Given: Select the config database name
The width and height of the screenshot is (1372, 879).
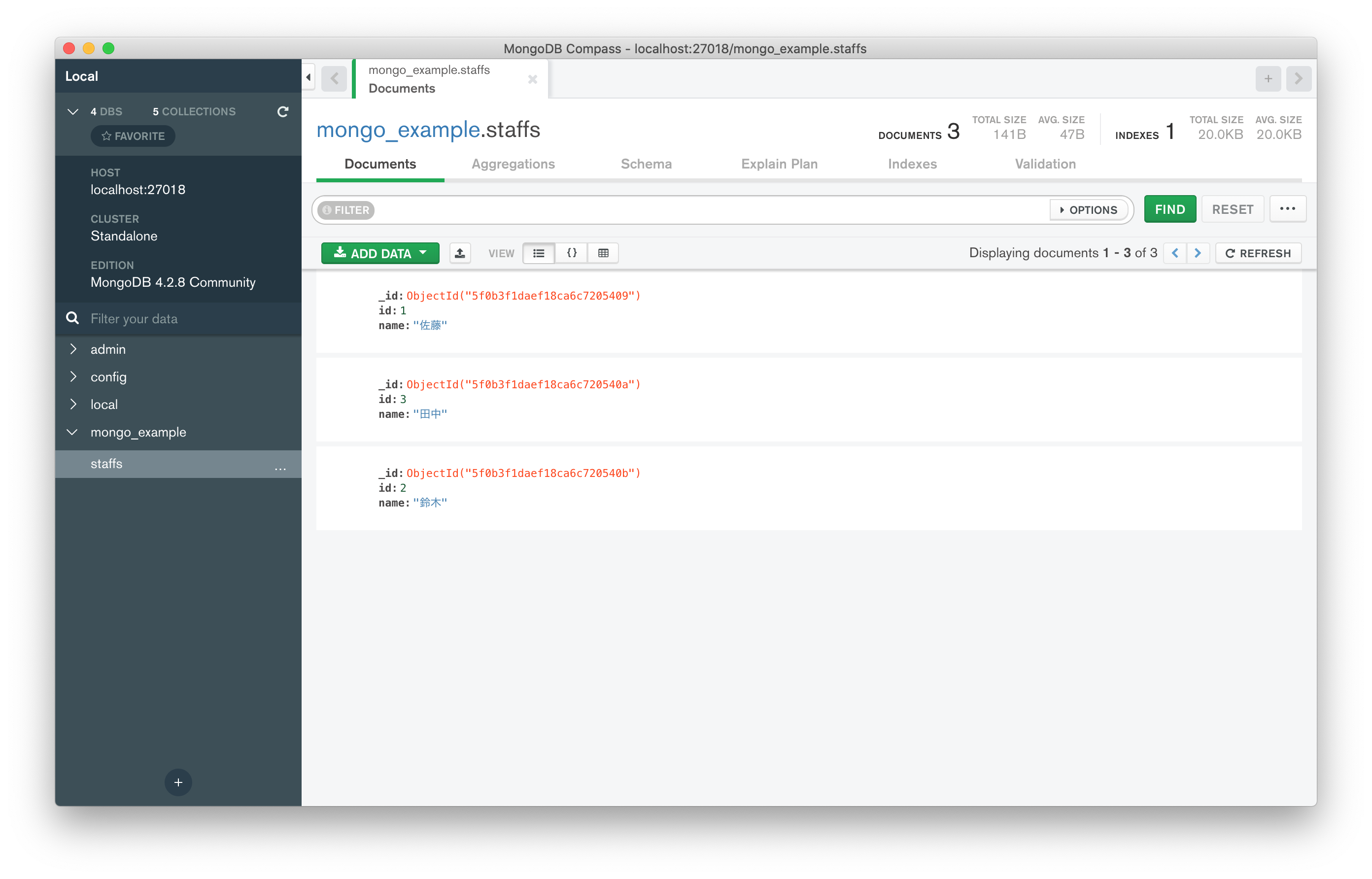Looking at the screenshot, I should point(108,377).
